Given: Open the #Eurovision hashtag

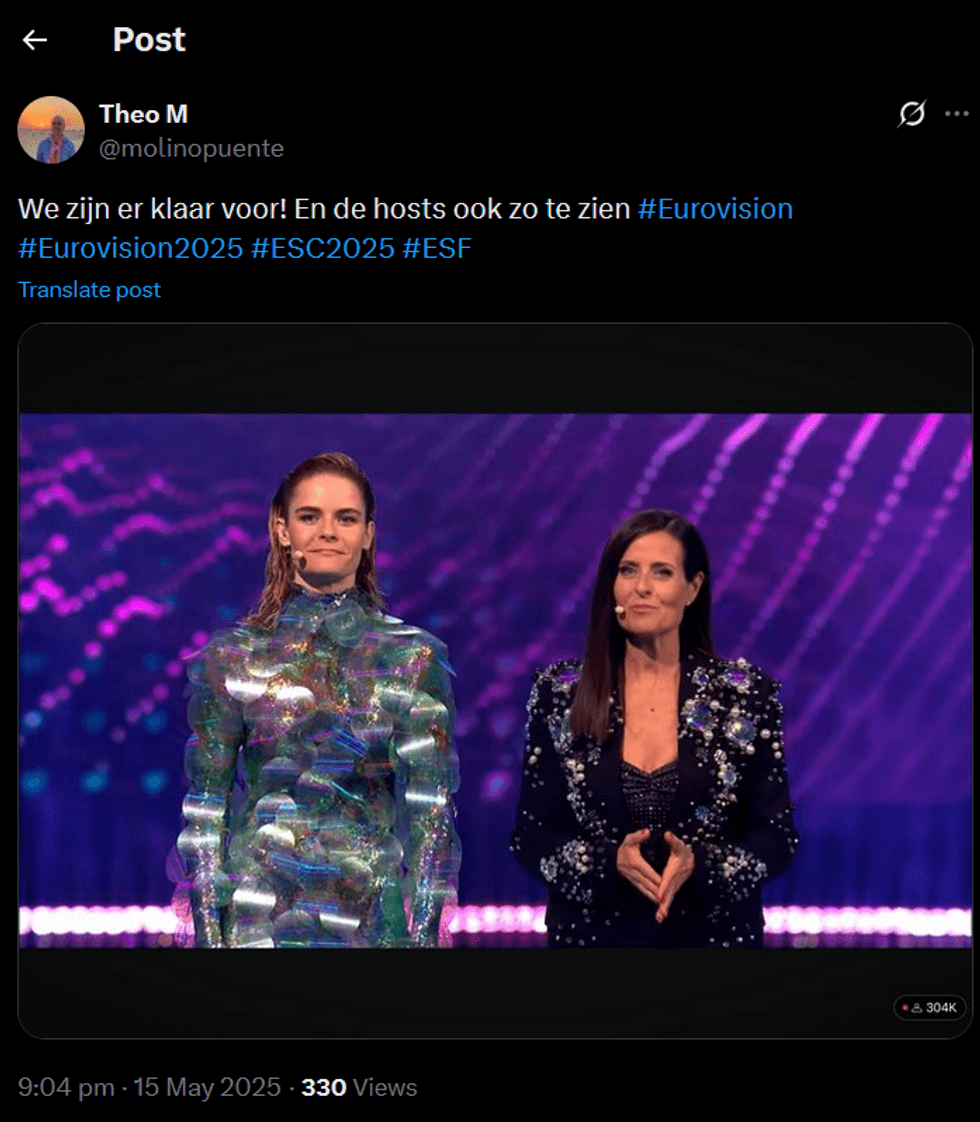Looking at the screenshot, I should 715,209.
